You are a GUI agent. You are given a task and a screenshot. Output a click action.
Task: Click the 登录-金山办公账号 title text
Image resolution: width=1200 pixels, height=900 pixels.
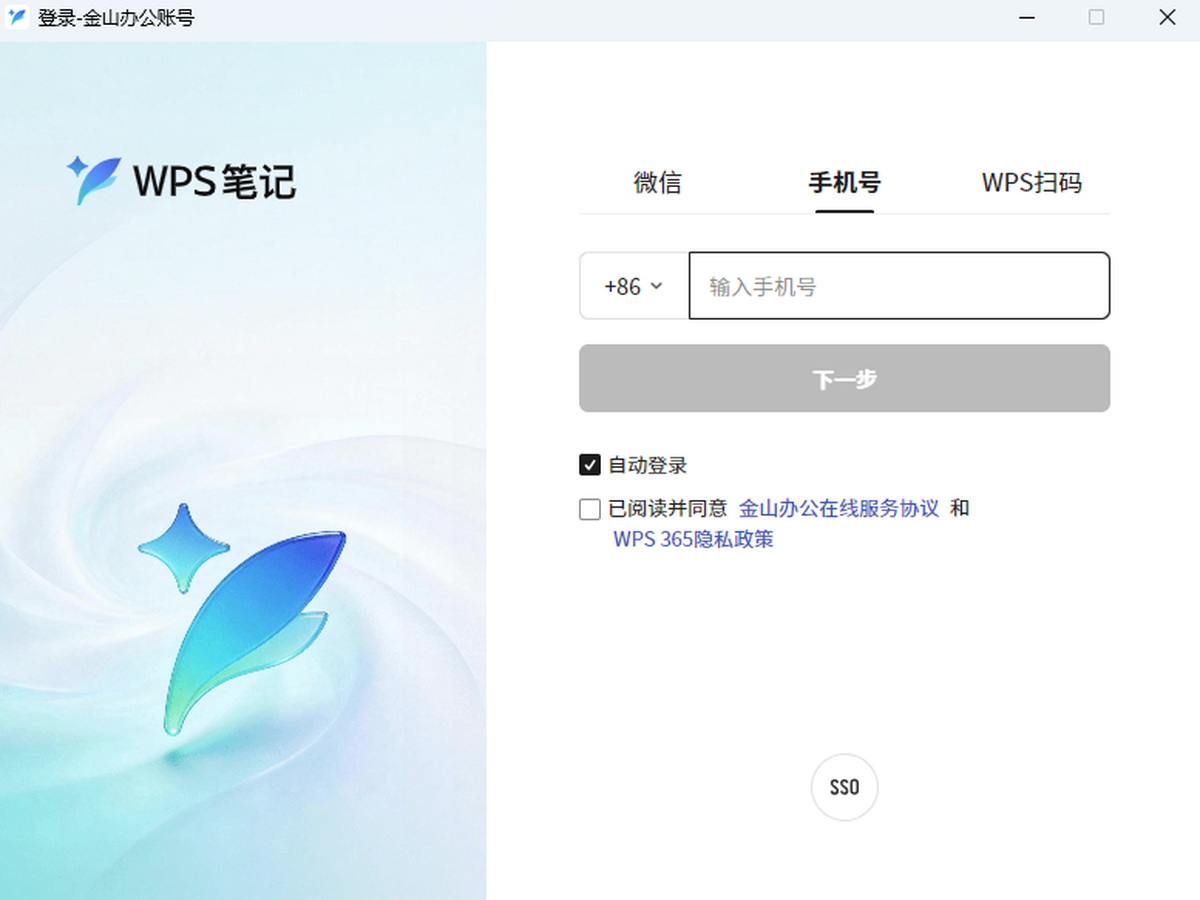pyautogui.click(x=116, y=18)
